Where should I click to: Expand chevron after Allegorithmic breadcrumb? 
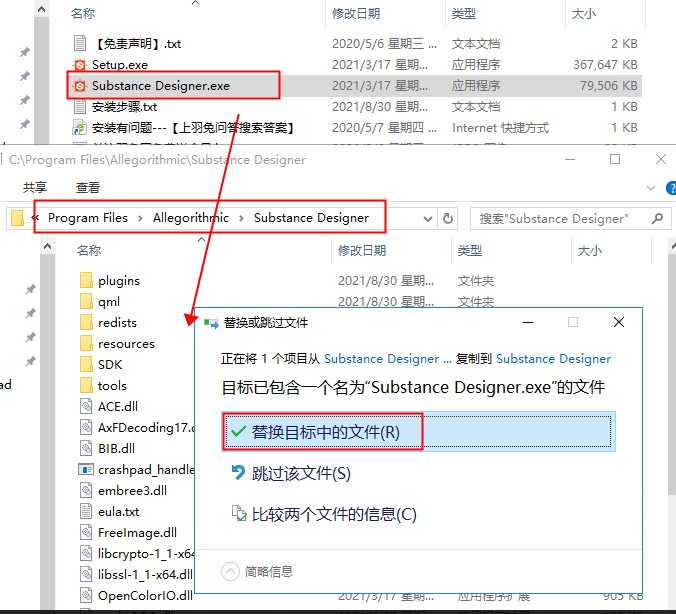click(x=241, y=218)
